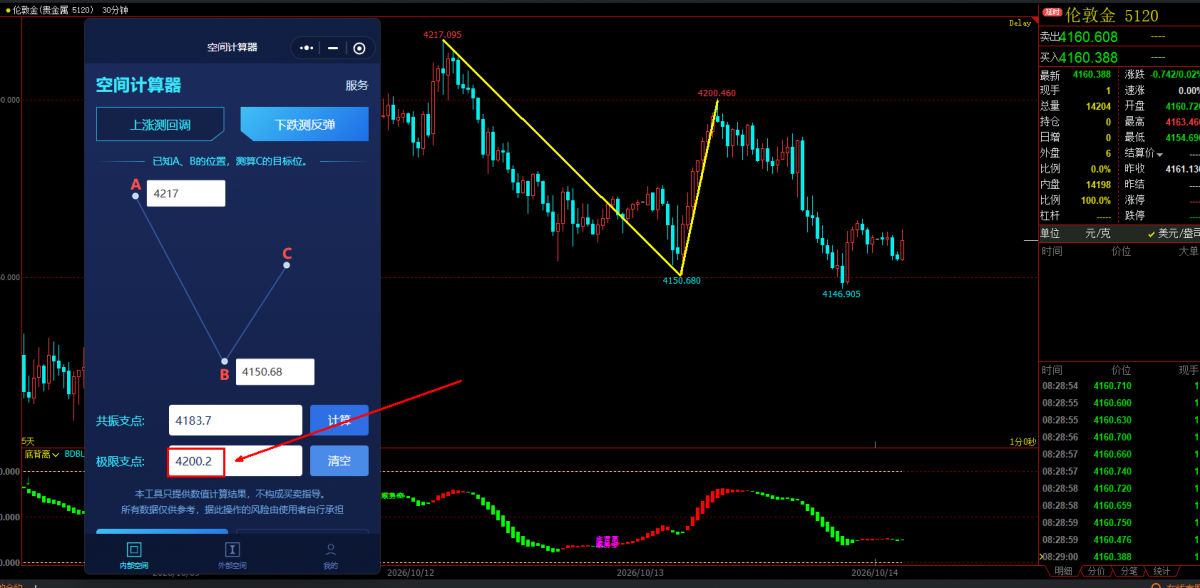
Task: Click the Delay status label
Action: click(x=1020, y=23)
